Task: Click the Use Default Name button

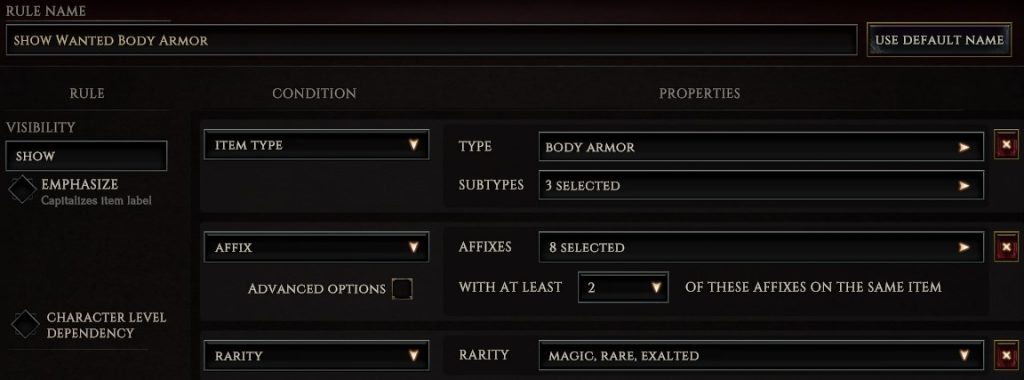Action: pyautogui.click(x=938, y=40)
